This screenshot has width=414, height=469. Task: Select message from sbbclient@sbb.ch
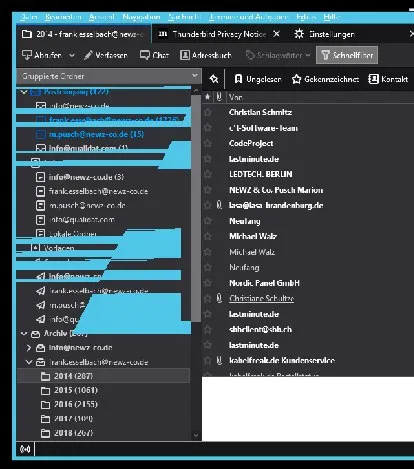point(260,329)
